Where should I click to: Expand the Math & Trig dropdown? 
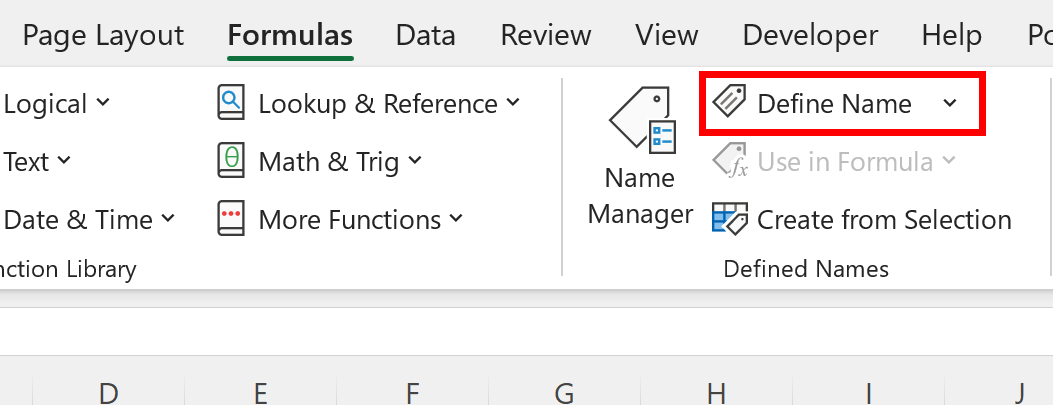414,161
